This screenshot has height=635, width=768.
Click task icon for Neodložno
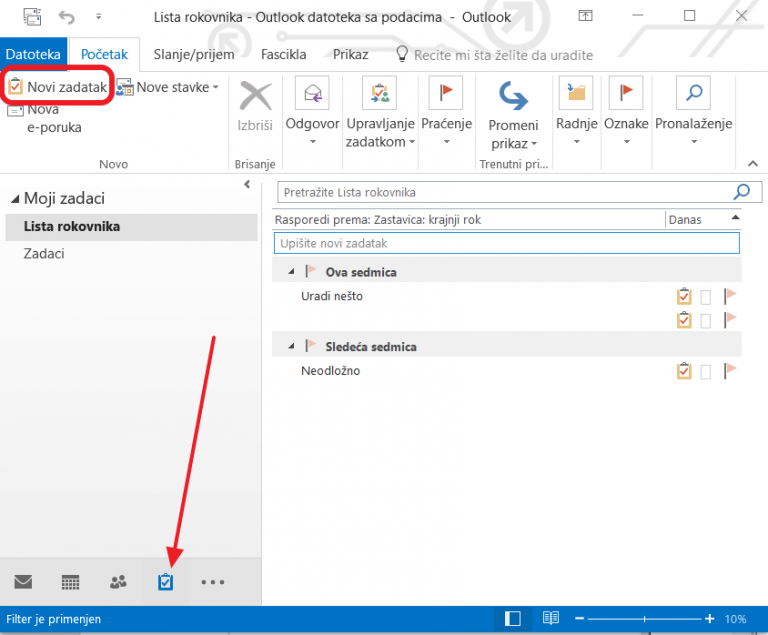(x=684, y=371)
